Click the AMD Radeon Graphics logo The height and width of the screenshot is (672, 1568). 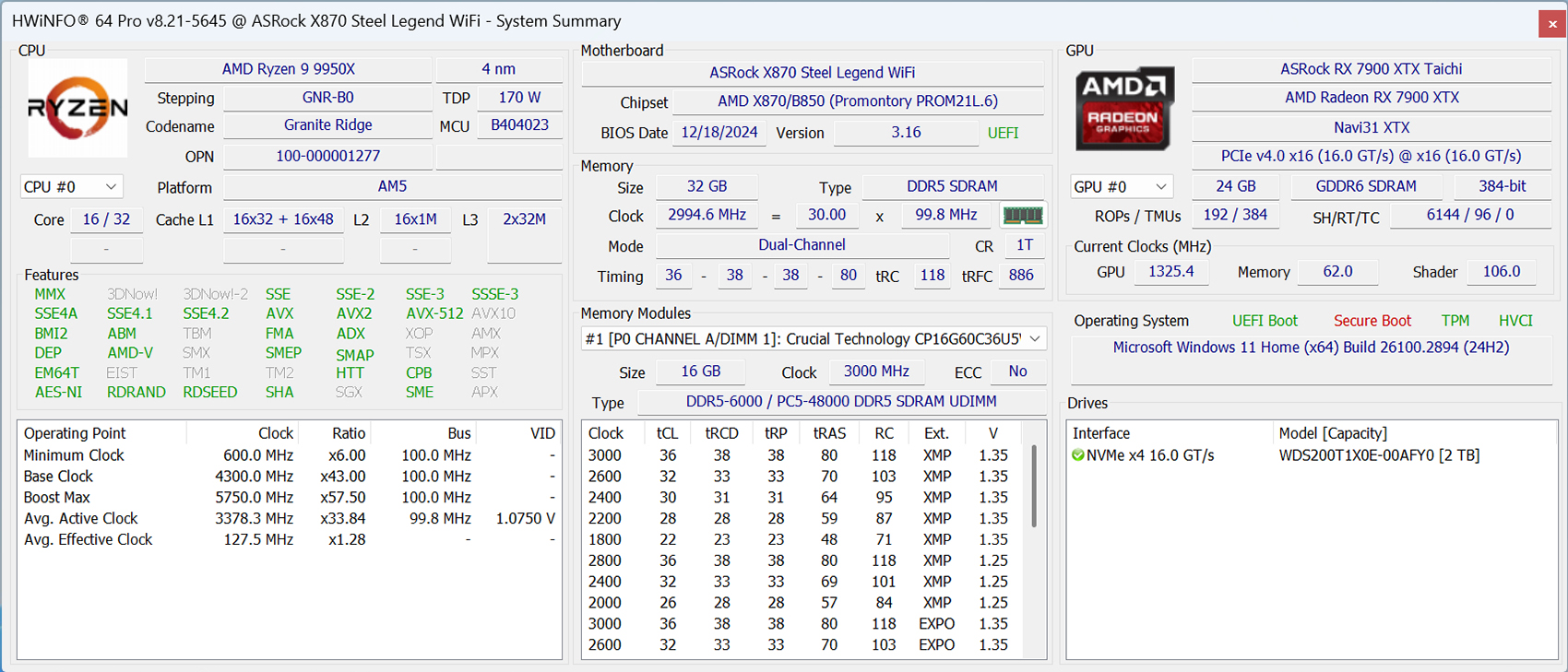pyautogui.click(x=1123, y=108)
